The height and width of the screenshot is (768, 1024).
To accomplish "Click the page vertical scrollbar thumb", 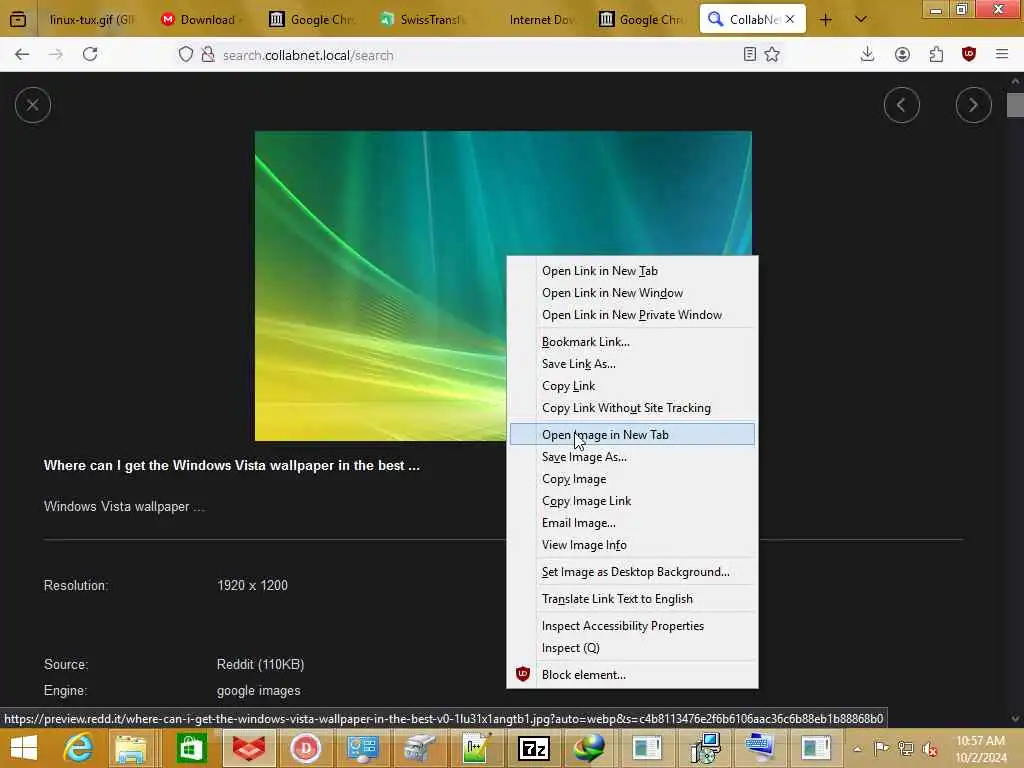I will [1015, 105].
